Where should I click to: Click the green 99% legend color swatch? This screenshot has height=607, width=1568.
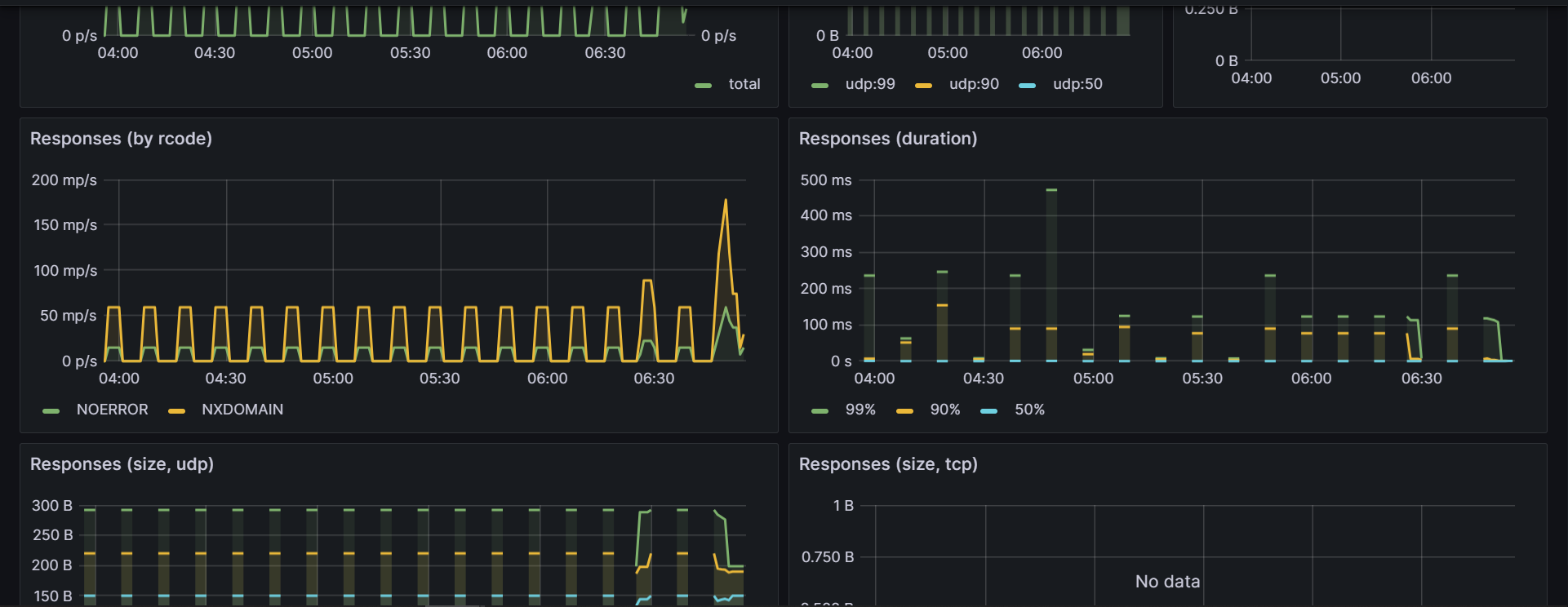(x=820, y=411)
